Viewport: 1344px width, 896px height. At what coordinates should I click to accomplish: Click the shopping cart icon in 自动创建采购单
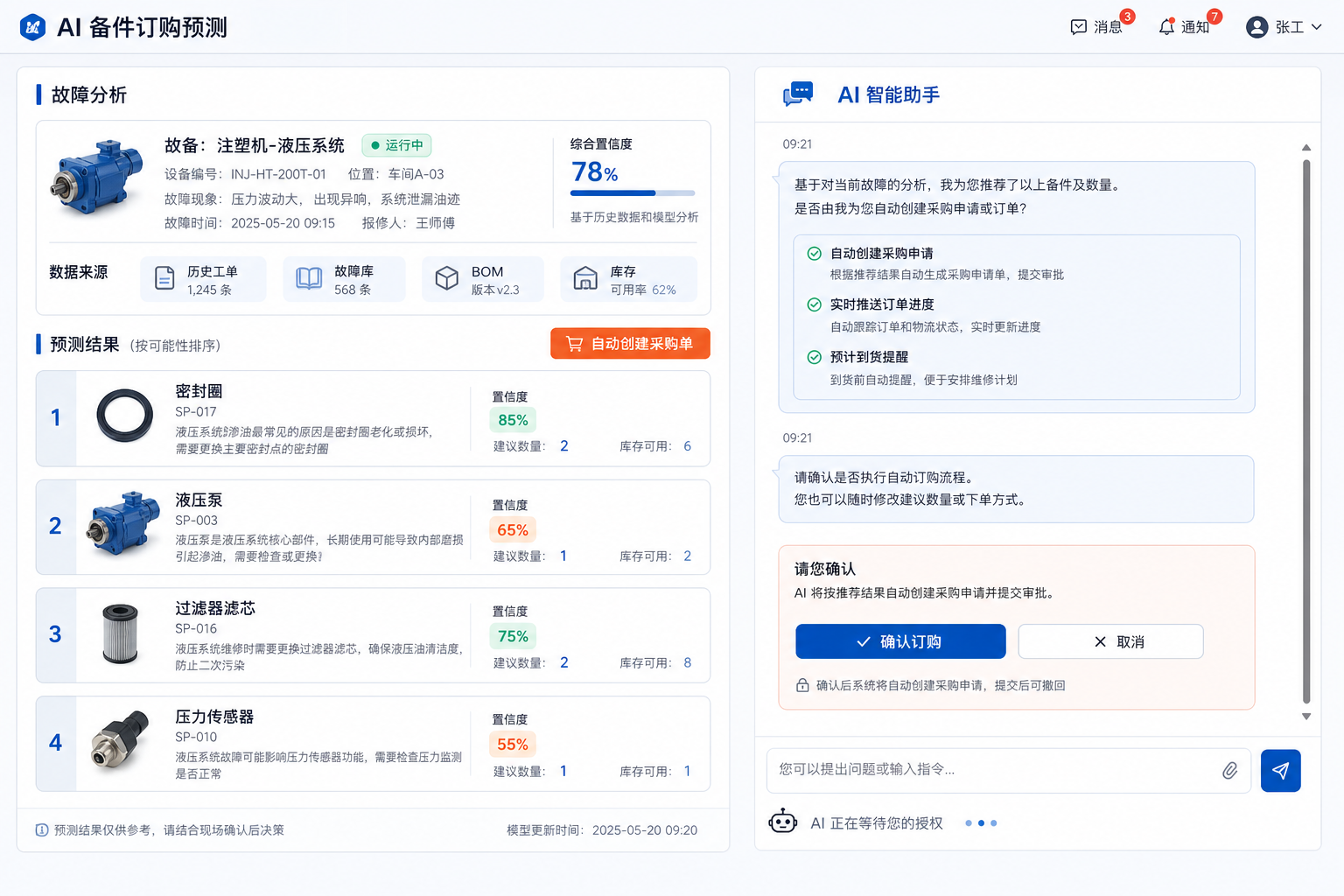pyautogui.click(x=574, y=344)
